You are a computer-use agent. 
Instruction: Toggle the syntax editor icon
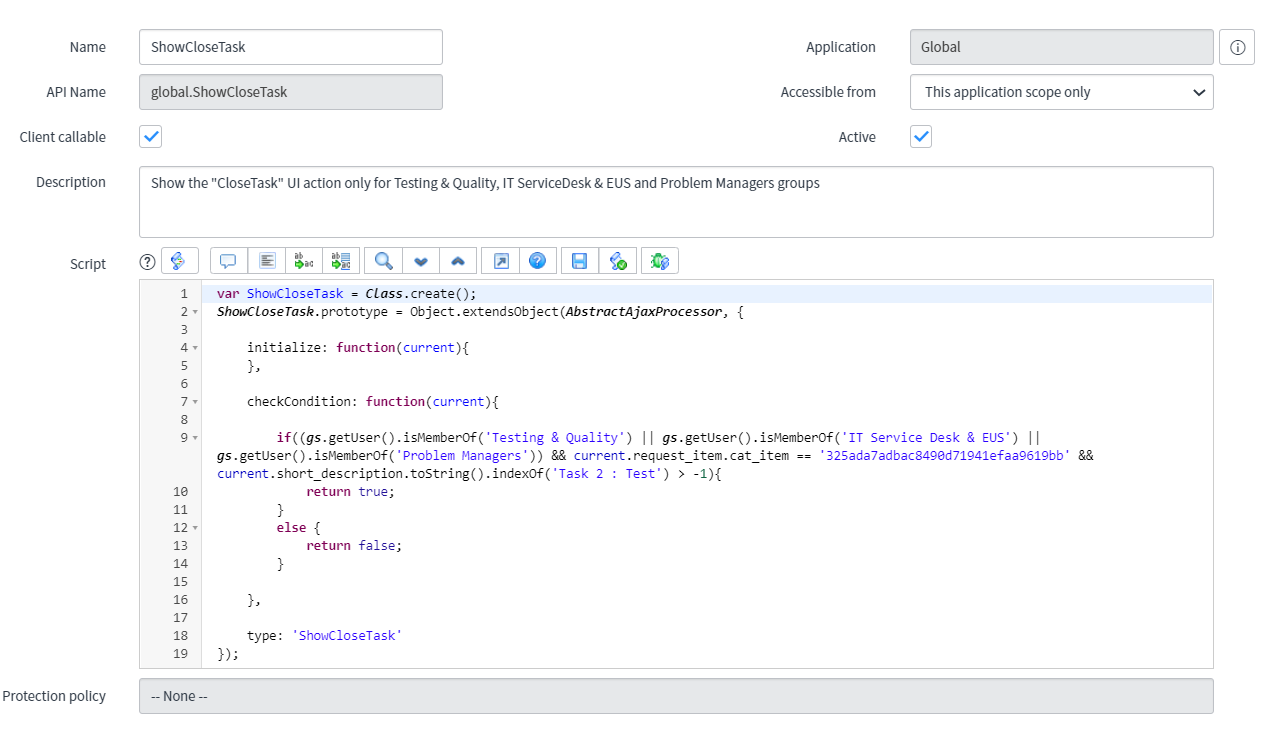pyautogui.click(x=178, y=261)
